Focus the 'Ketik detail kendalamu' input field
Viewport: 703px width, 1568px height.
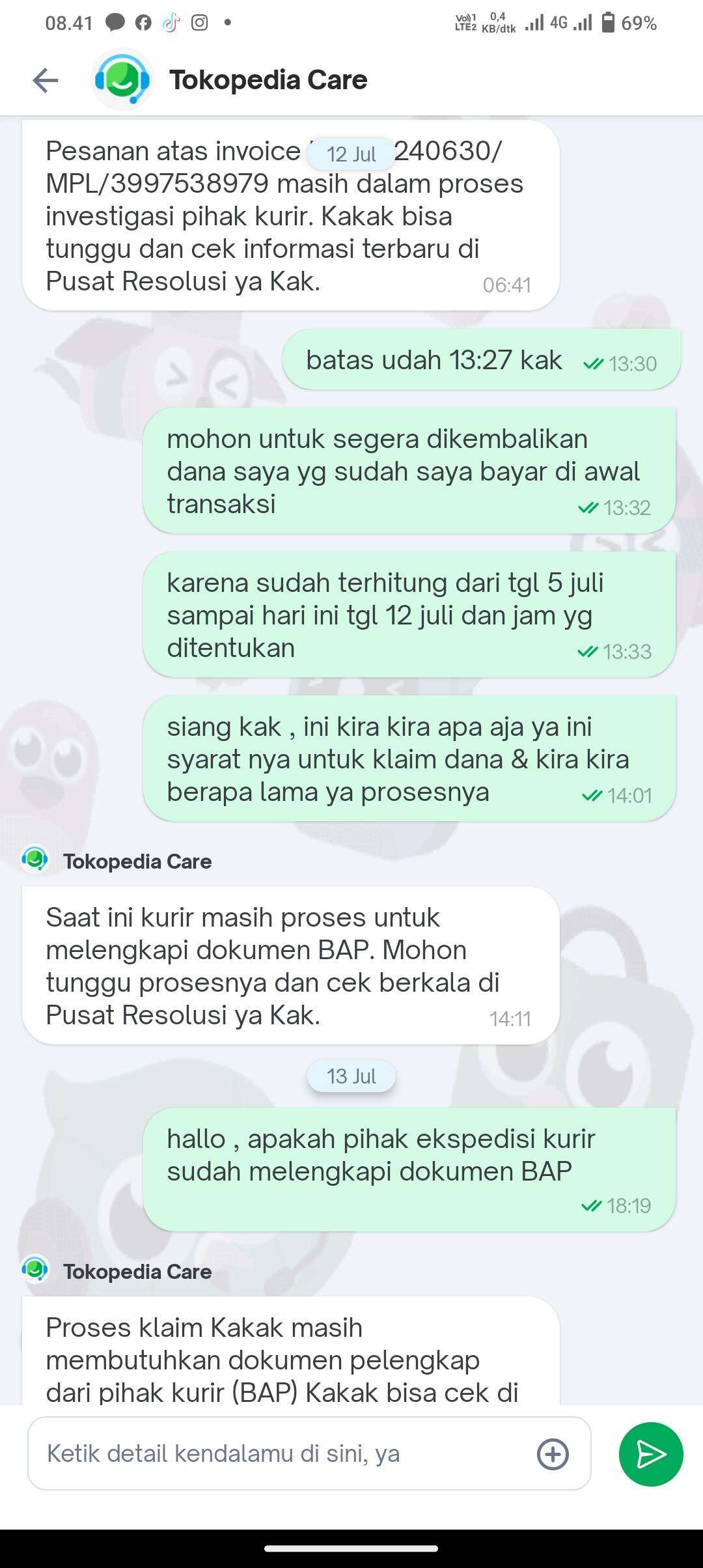(x=309, y=1454)
